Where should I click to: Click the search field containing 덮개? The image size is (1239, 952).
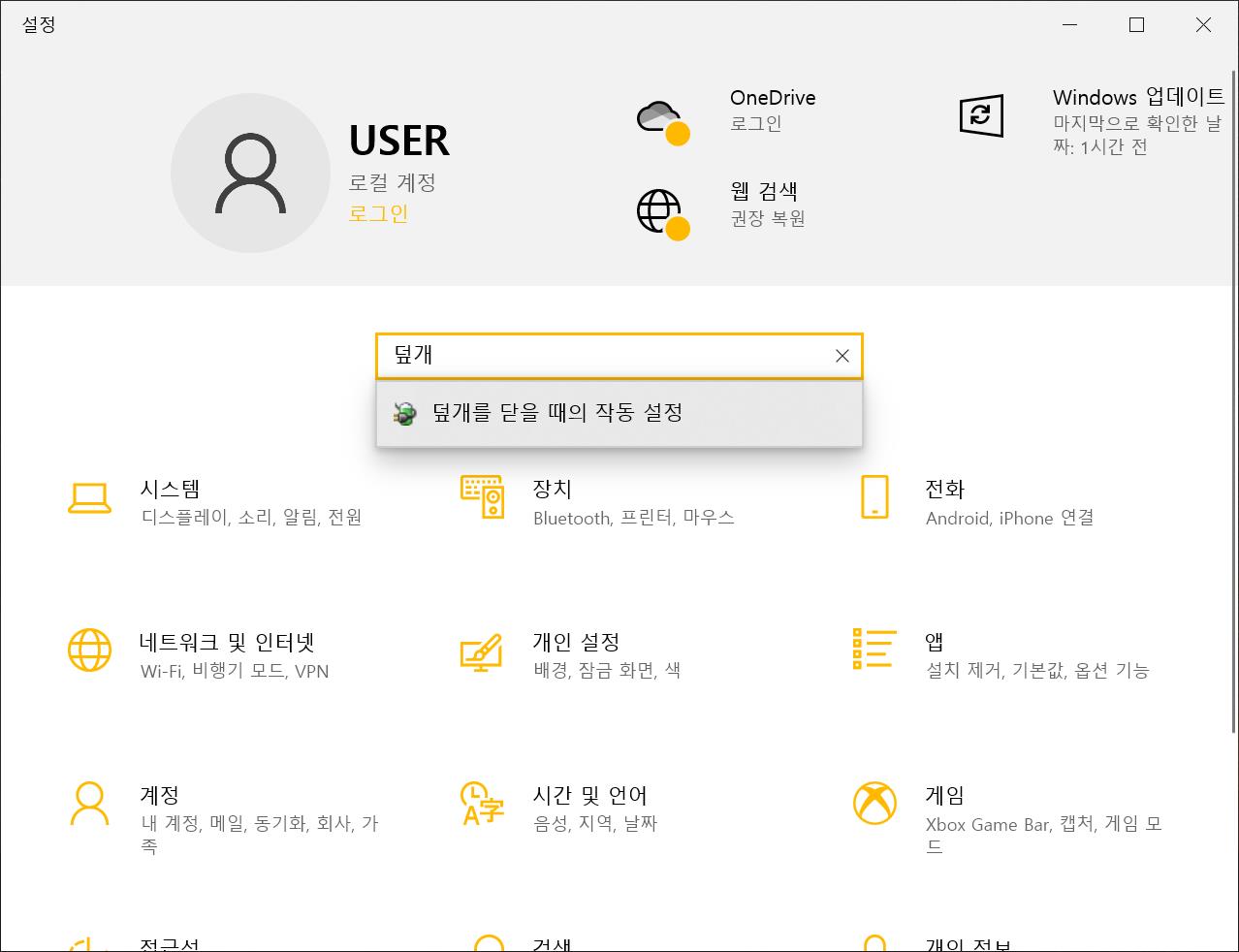(x=619, y=356)
